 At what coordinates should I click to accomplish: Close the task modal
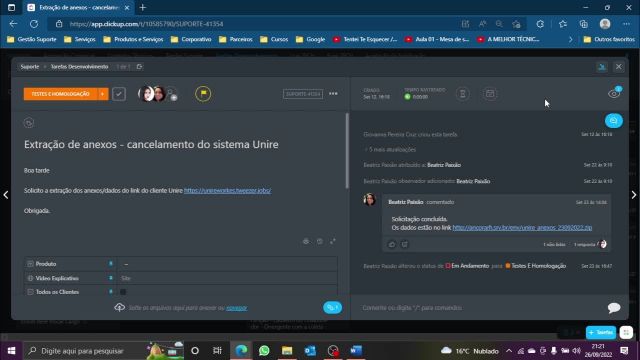pyautogui.click(x=619, y=67)
